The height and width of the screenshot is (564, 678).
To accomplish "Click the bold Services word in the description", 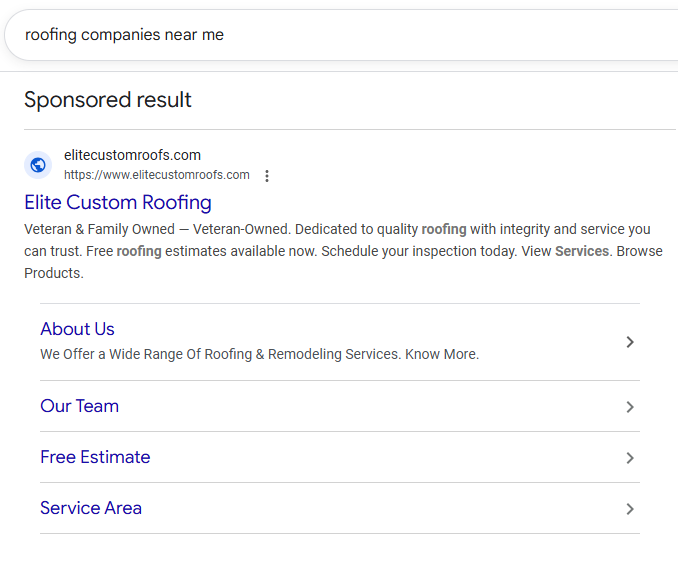I will 582,251.
